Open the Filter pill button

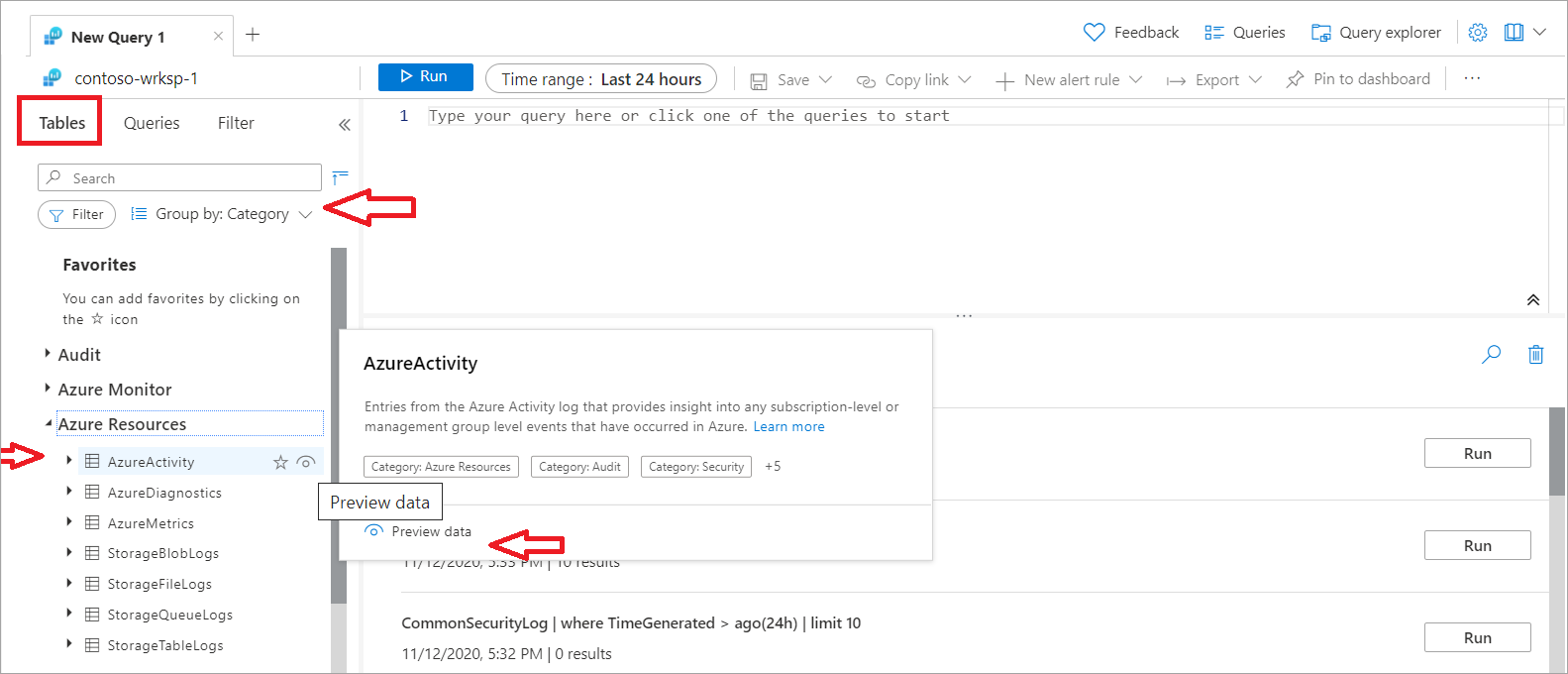76,214
